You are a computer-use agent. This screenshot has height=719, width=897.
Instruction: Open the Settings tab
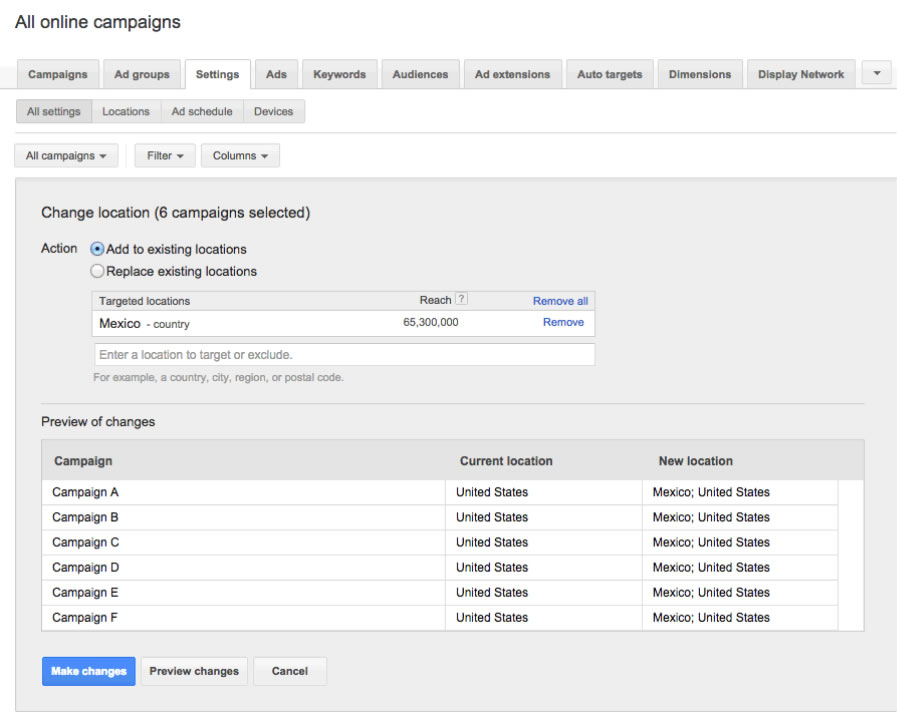coord(217,74)
